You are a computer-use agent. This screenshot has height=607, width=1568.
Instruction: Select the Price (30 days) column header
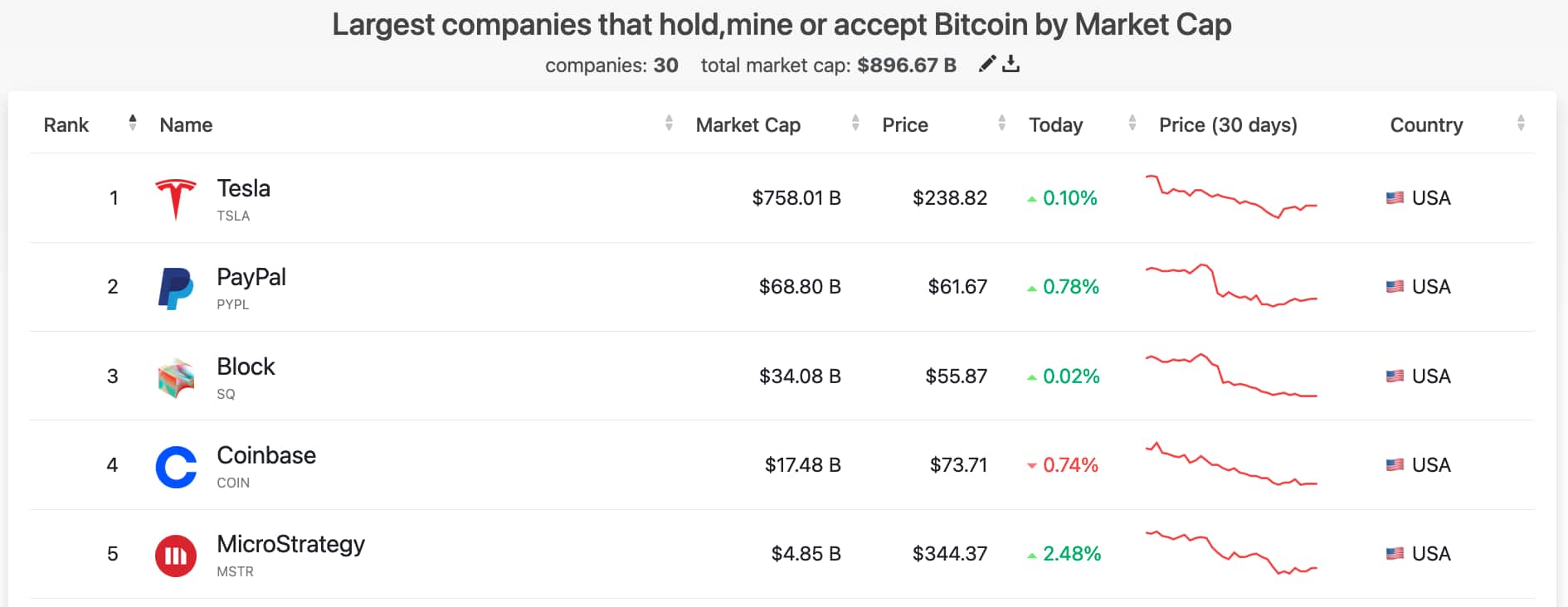pos(1229,124)
